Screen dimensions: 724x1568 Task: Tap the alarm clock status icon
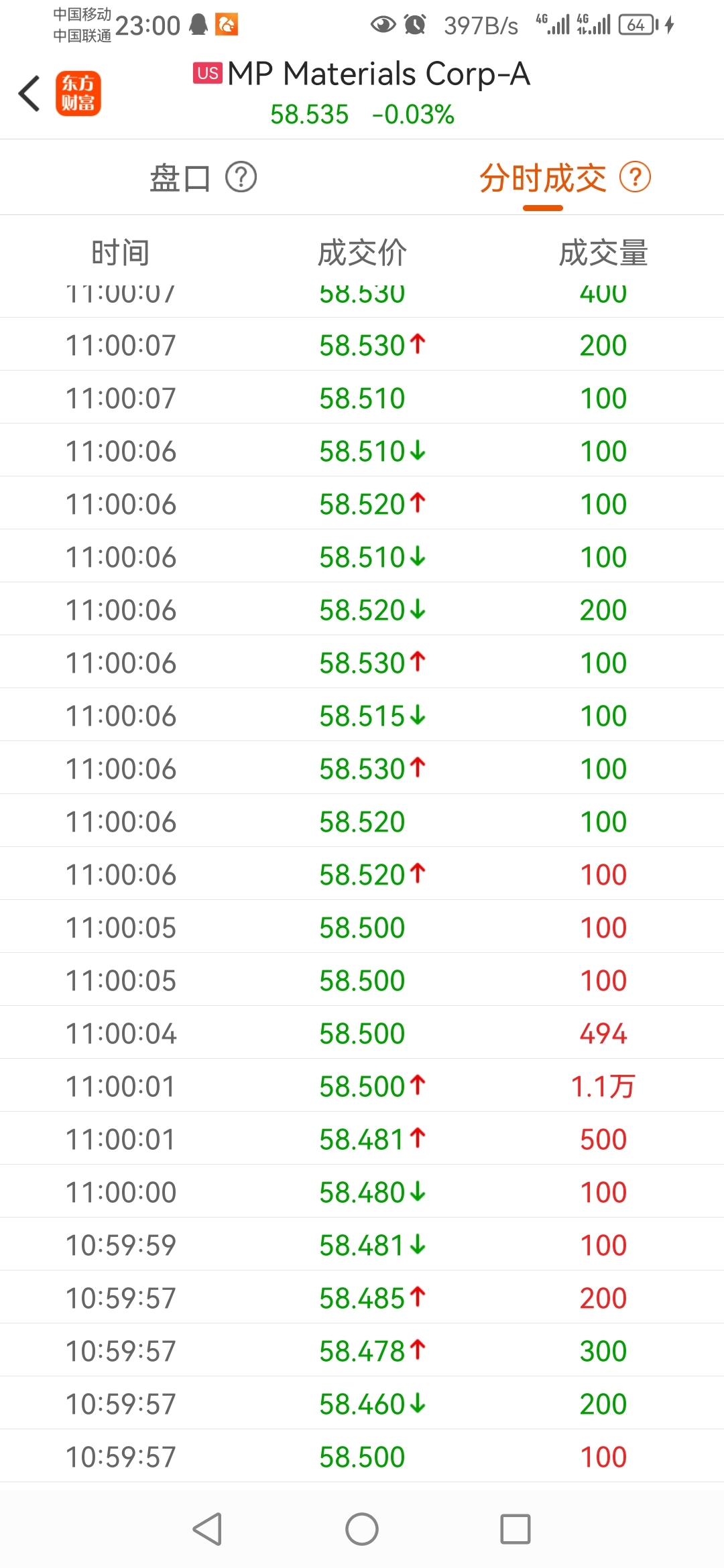pos(416,25)
